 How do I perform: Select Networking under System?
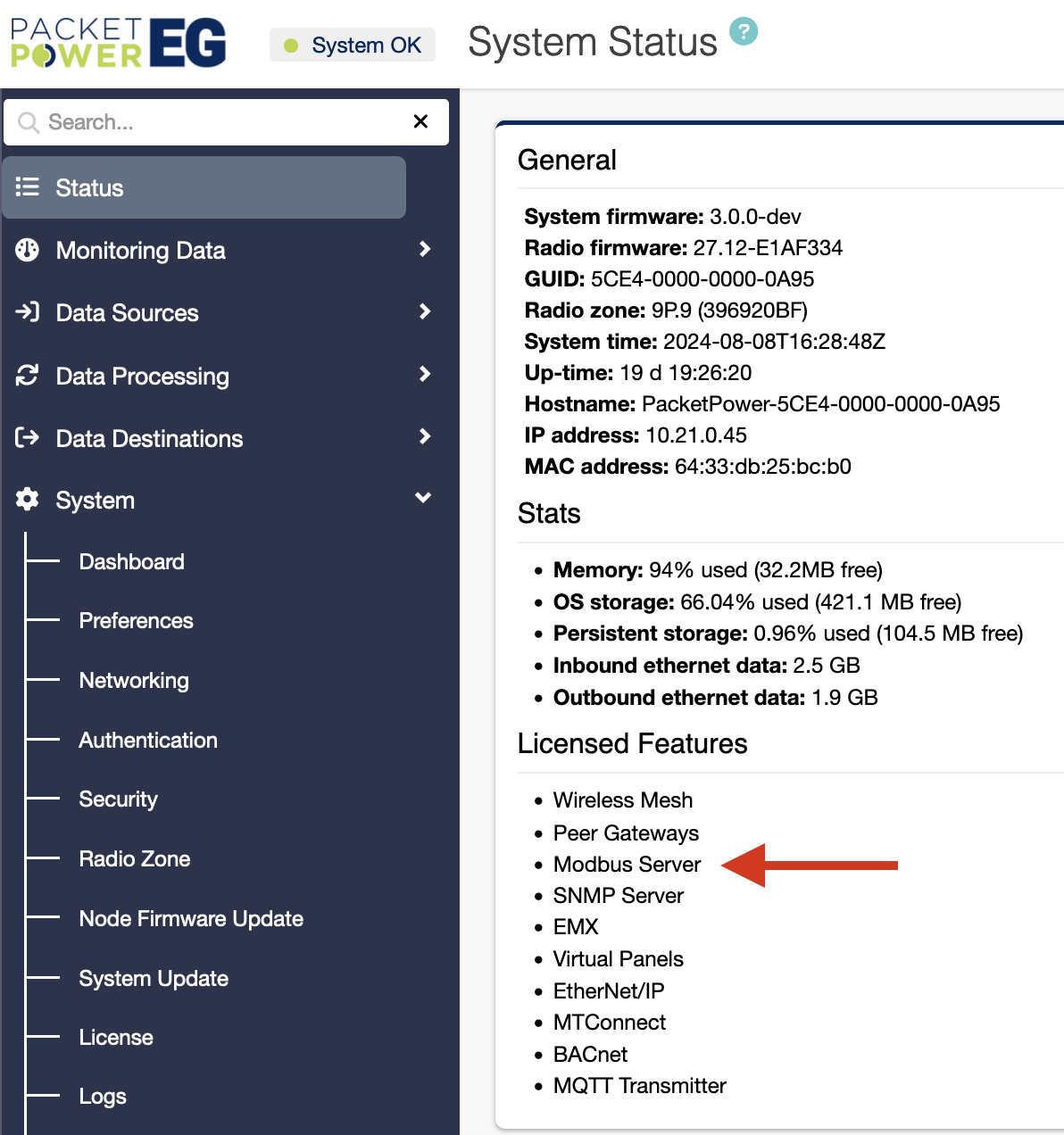point(134,680)
